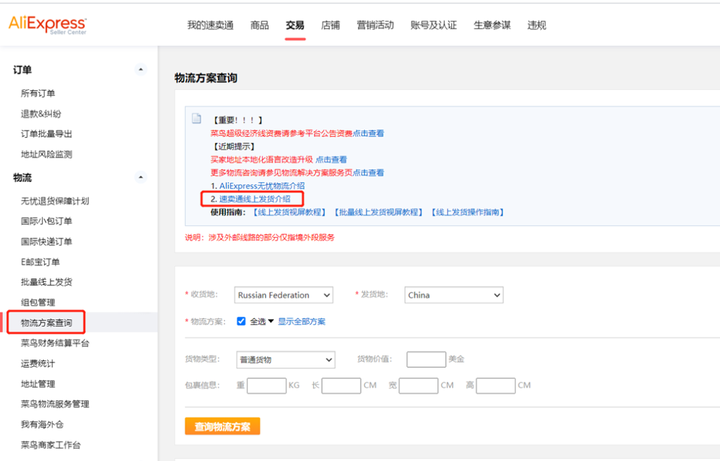Viewport: 720px width, 461px height.
Task: Open 菜鸟商家工作台 in sidebar
Action: point(51,445)
